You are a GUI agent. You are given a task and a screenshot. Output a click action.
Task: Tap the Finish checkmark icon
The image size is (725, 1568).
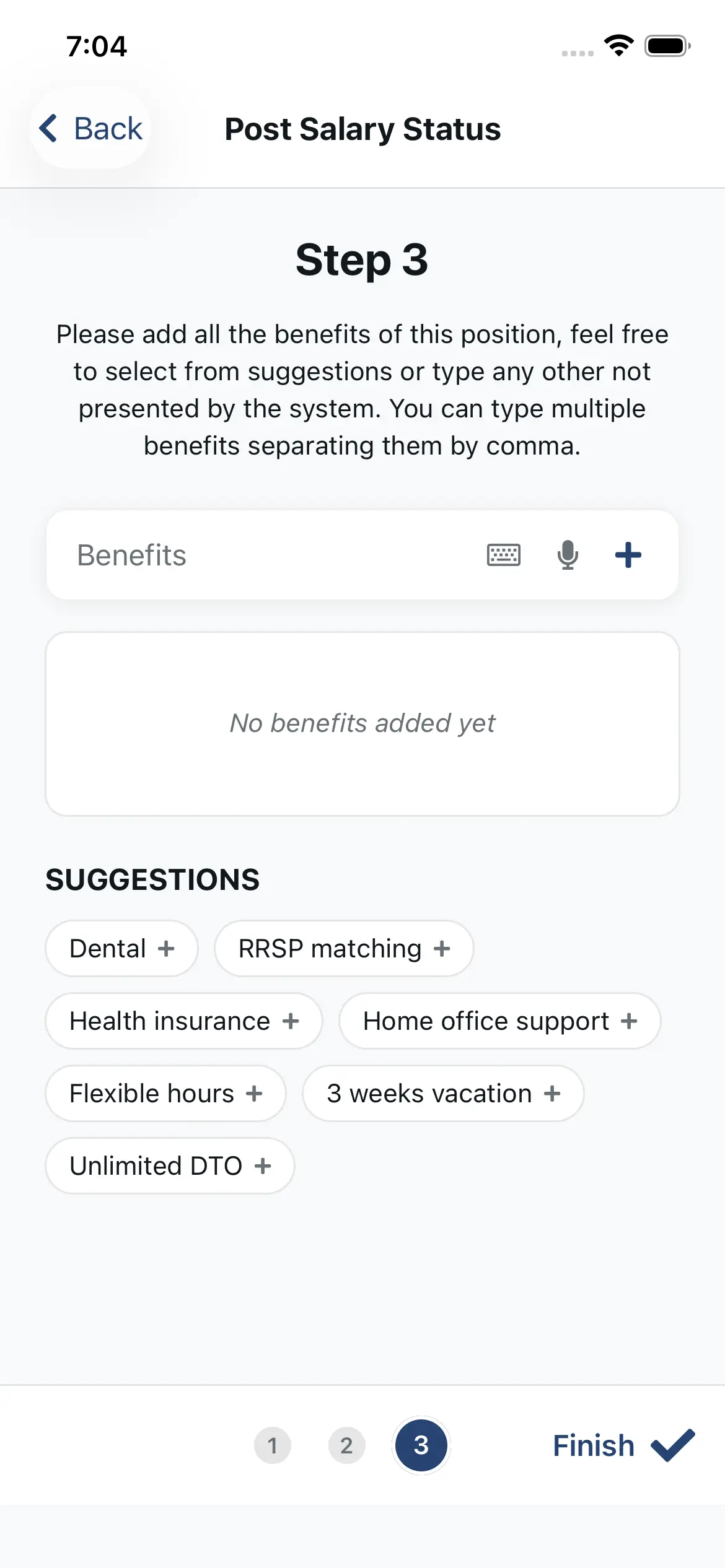click(x=672, y=1445)
